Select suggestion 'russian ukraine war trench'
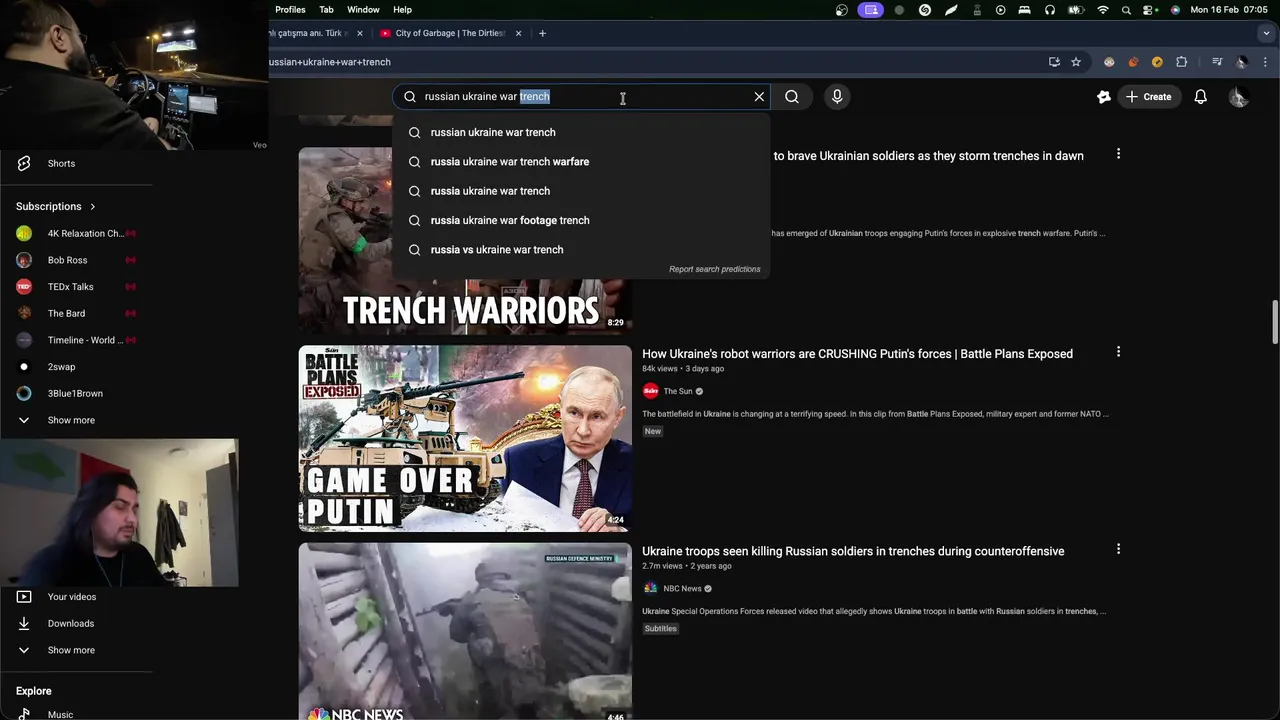The height and width of the screenshot is (720, 1280). tap(582, 132)
